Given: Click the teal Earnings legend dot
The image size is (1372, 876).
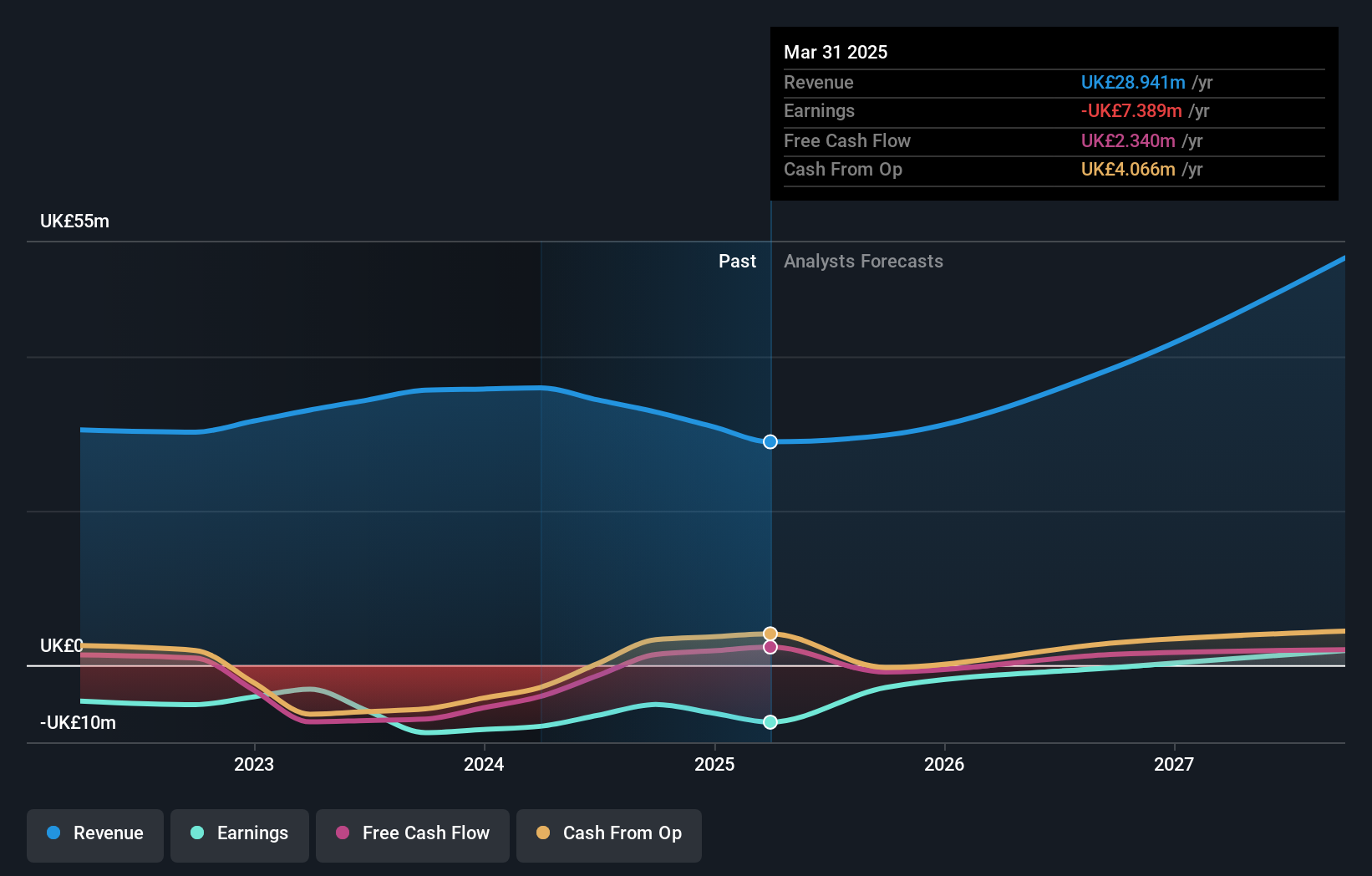Looking at the screenshot, I should click(196, 833).
